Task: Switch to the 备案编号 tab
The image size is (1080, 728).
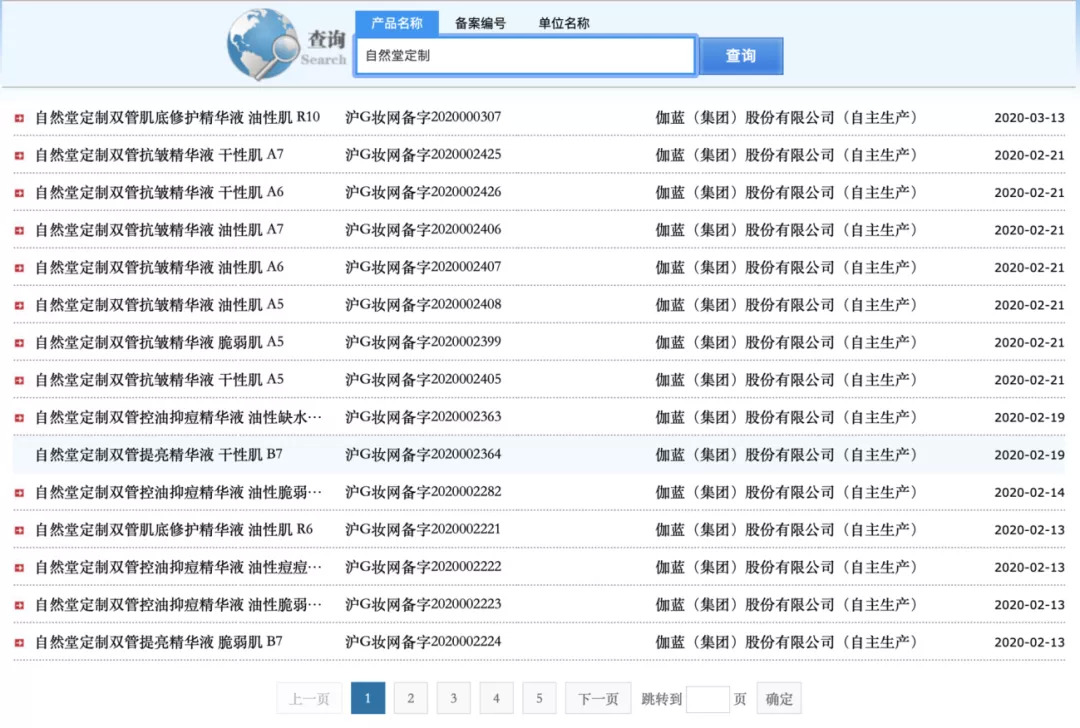Action: [x=480, y=23]
